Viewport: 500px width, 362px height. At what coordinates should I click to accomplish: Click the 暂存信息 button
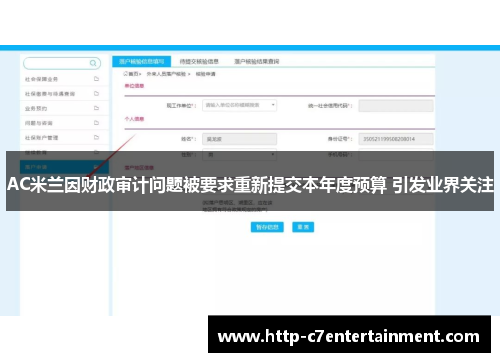coord(267,227)
